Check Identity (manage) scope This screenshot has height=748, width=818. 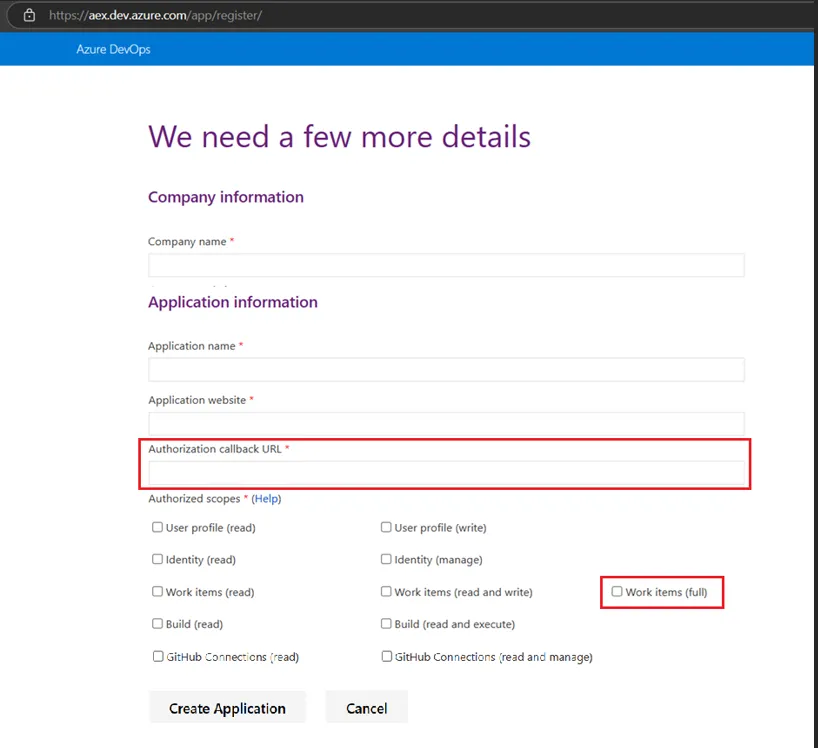point(385,559)
